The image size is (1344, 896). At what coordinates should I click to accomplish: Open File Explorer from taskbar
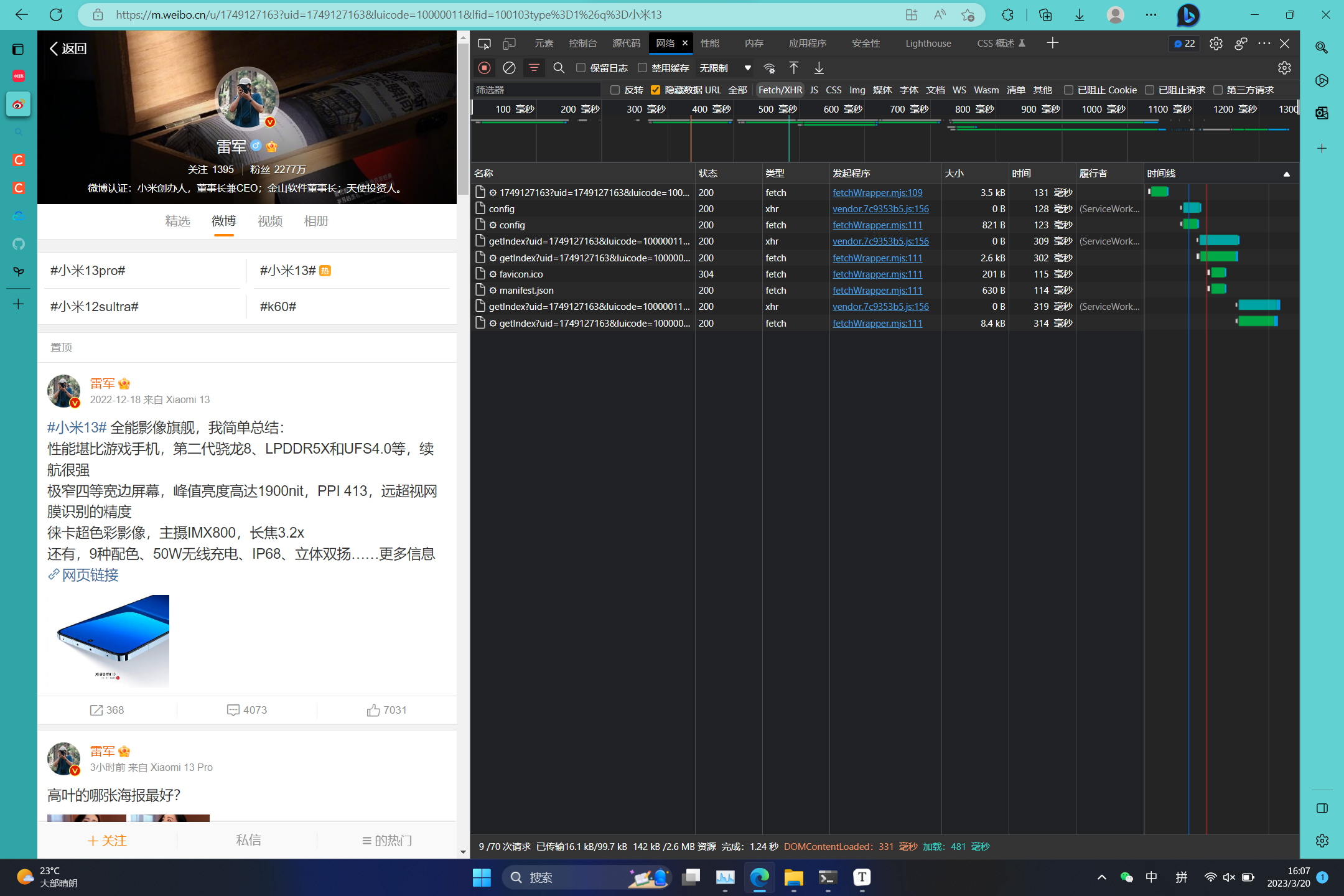point(794,877)
